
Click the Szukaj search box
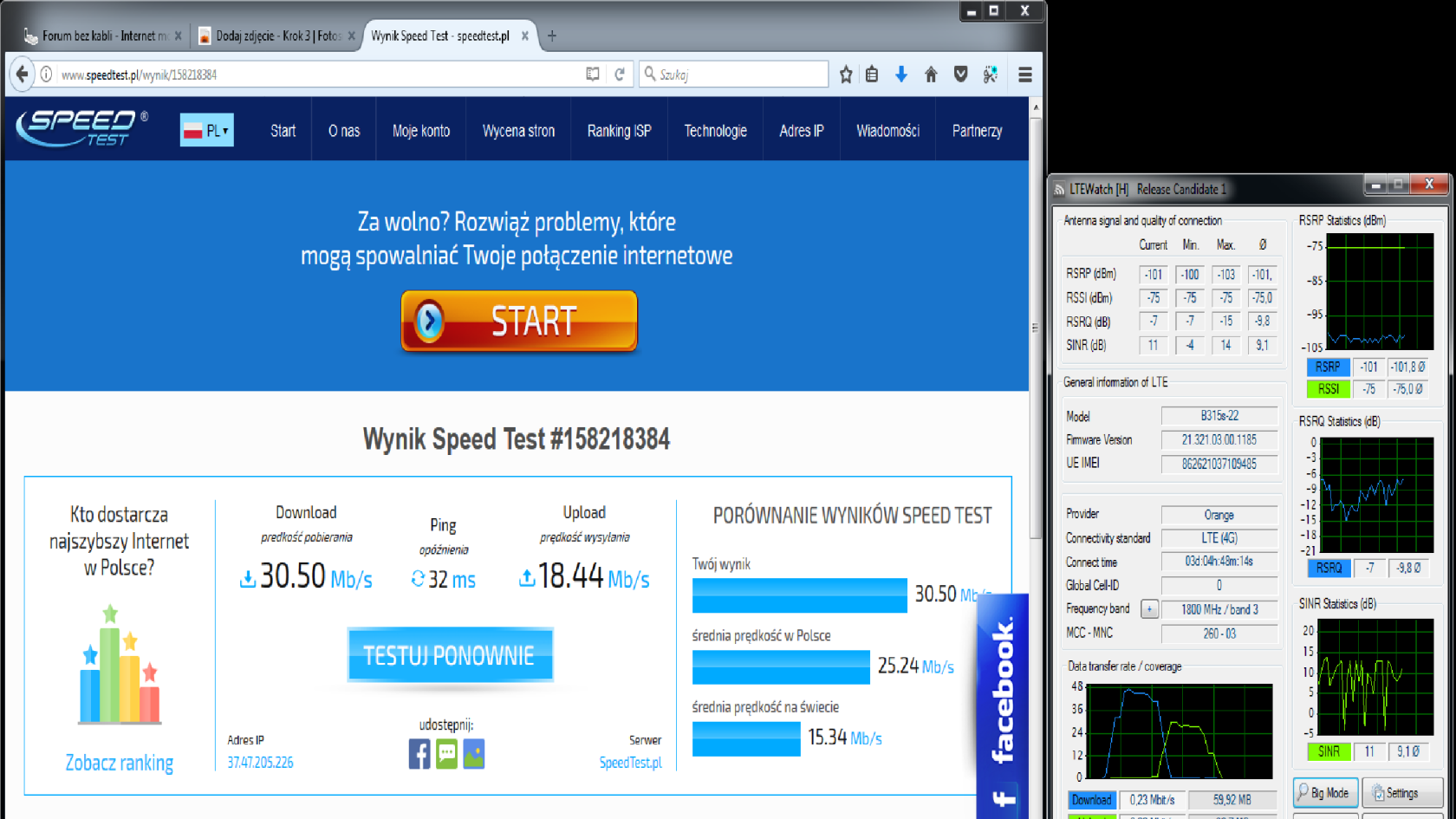[733, 75]
